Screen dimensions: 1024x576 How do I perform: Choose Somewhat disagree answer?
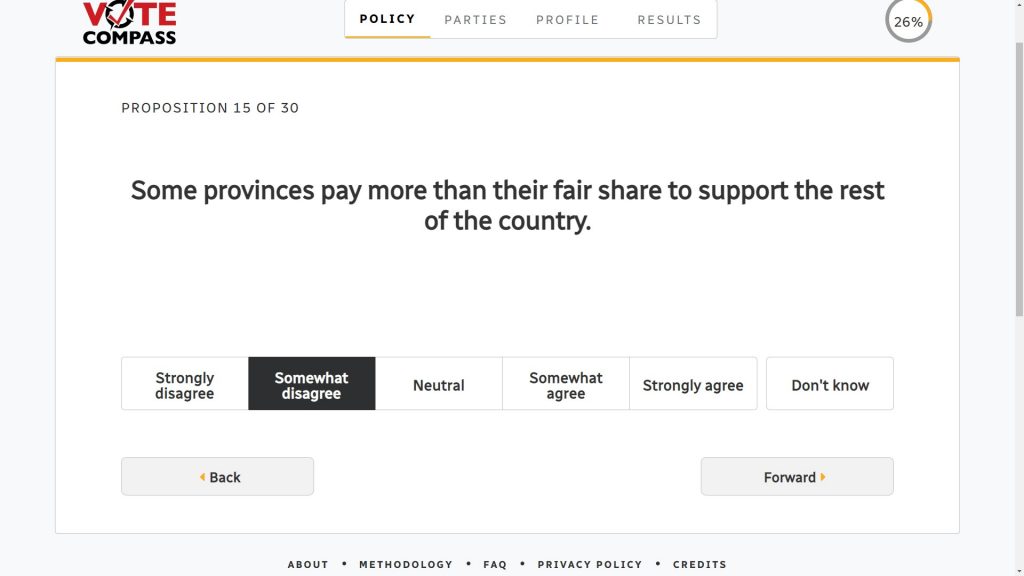click(x=312, y=385)
